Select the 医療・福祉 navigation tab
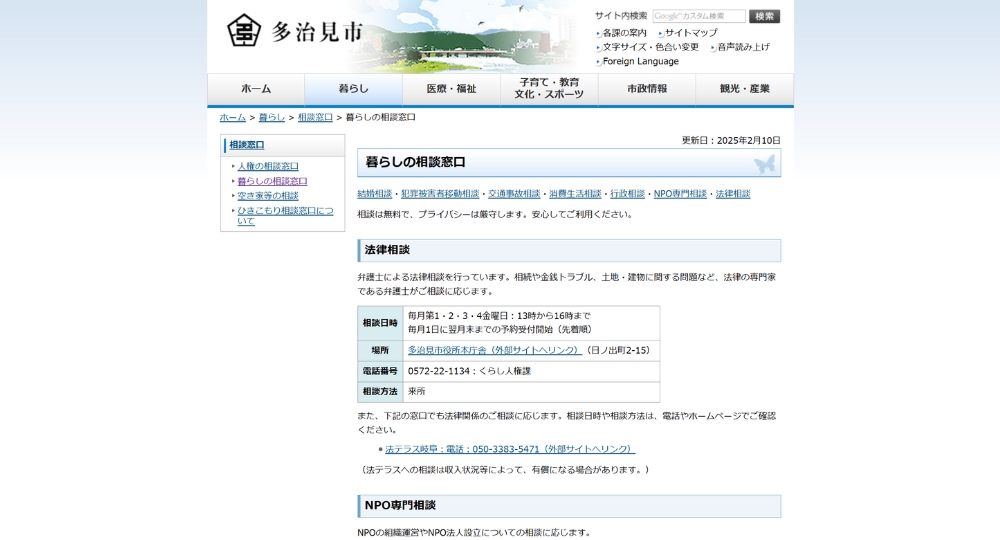 [x=452, y=89]
